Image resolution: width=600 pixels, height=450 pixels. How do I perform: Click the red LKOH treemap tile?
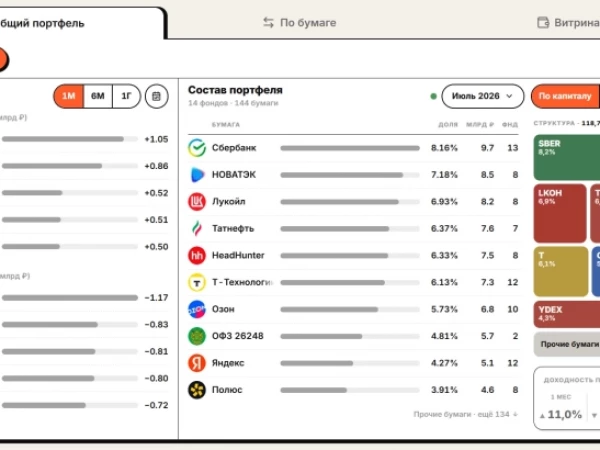pos(560,213)
